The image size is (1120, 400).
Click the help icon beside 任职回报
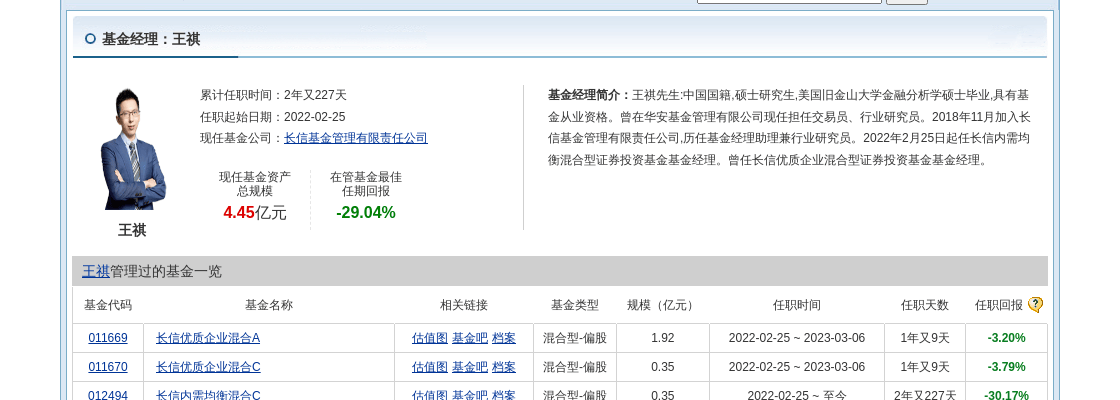tap(1035, 305)
